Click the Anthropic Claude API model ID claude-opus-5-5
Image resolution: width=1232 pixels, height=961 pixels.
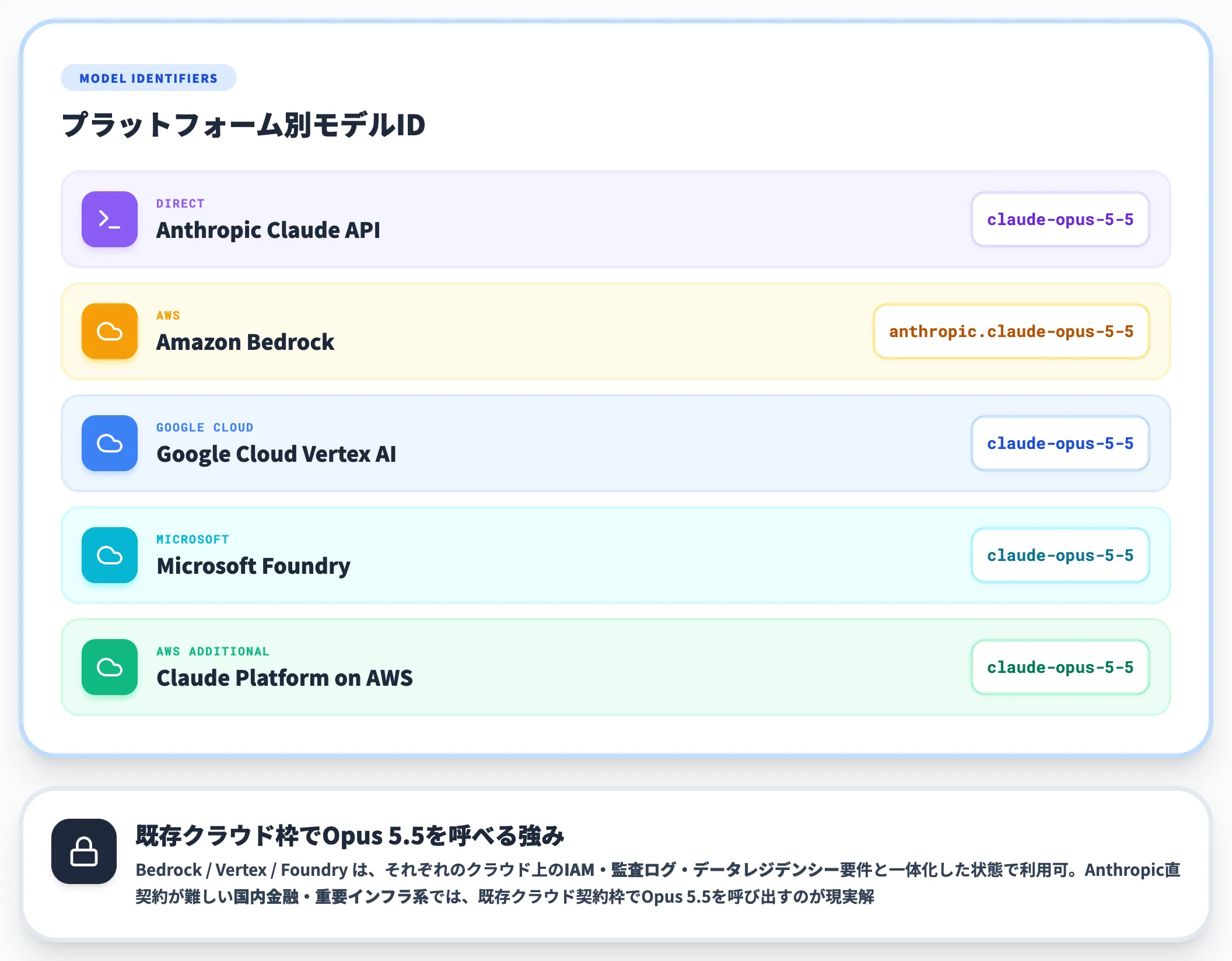1060,219
